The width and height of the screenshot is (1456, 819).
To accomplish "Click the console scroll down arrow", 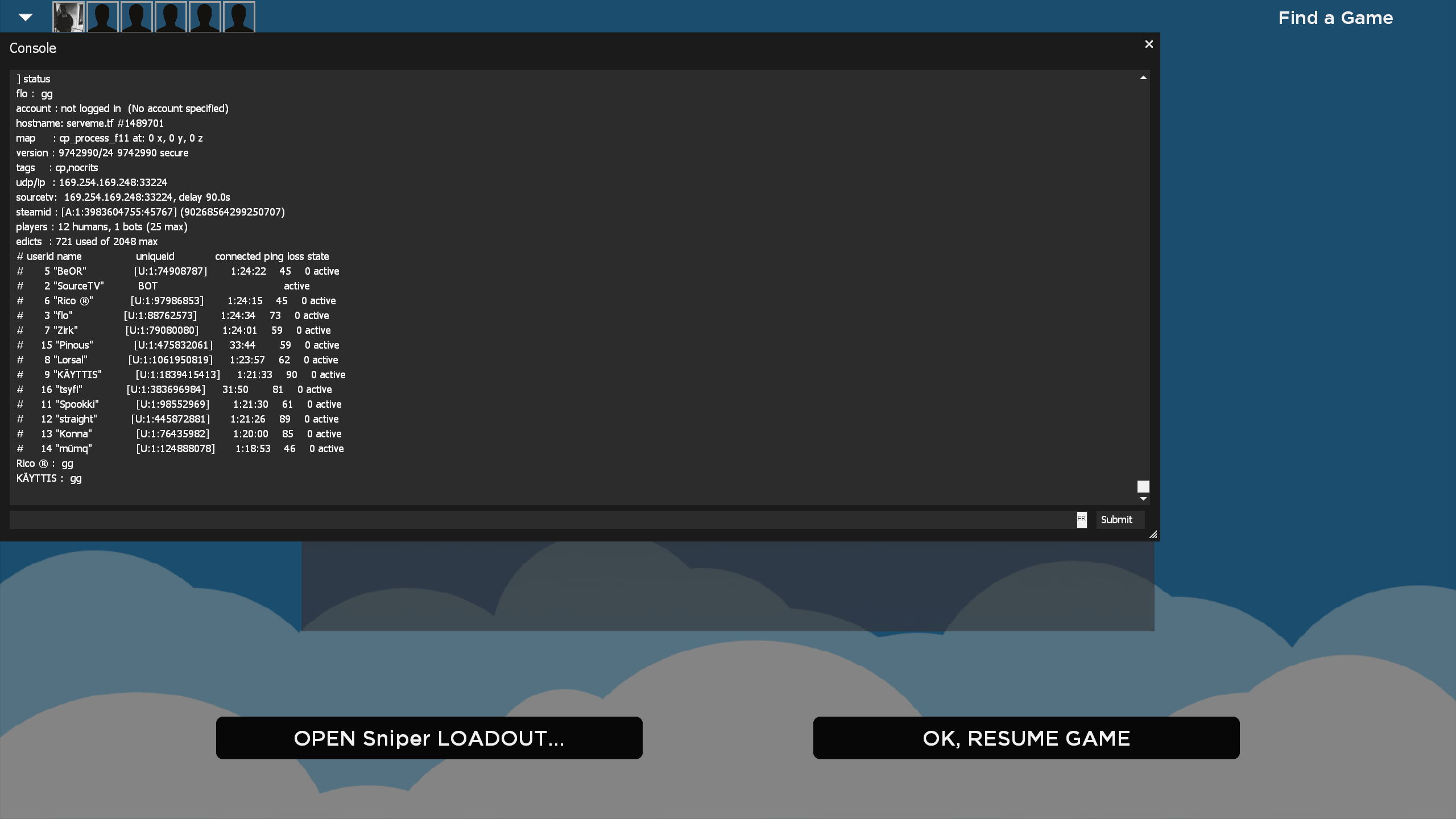I will pos(1143,499).
